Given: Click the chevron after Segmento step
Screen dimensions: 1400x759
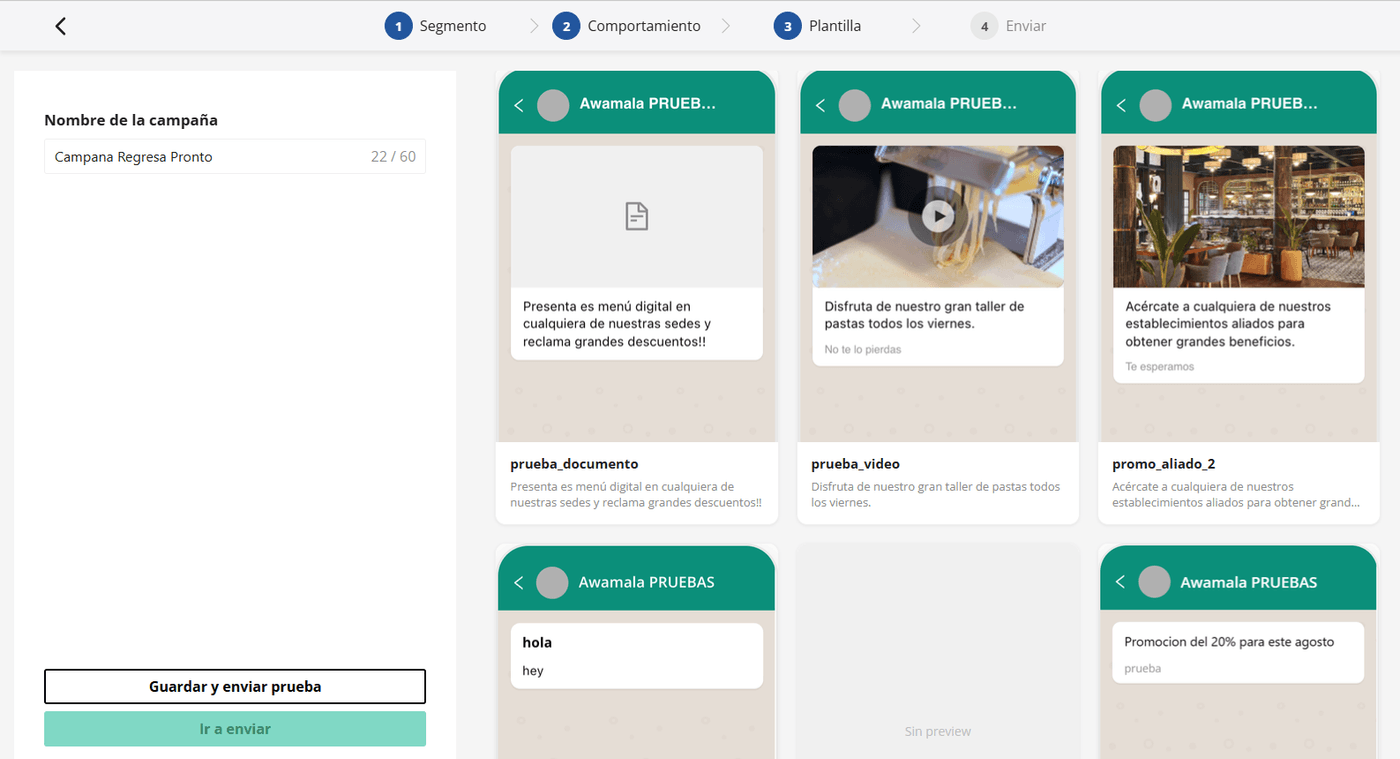Looking at the screenshot, I should point(534,27).
